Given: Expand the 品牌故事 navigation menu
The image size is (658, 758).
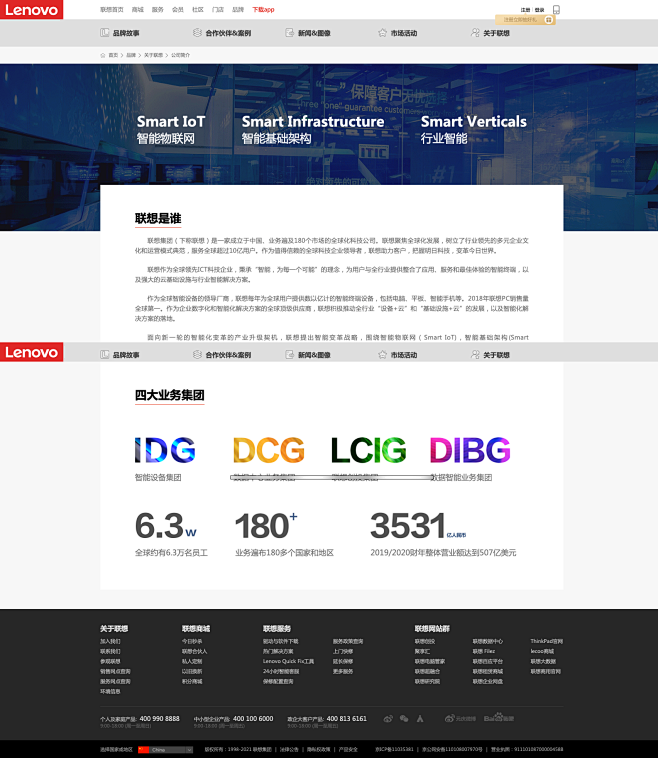Looking at the screenshot, I should click(120, 33).
